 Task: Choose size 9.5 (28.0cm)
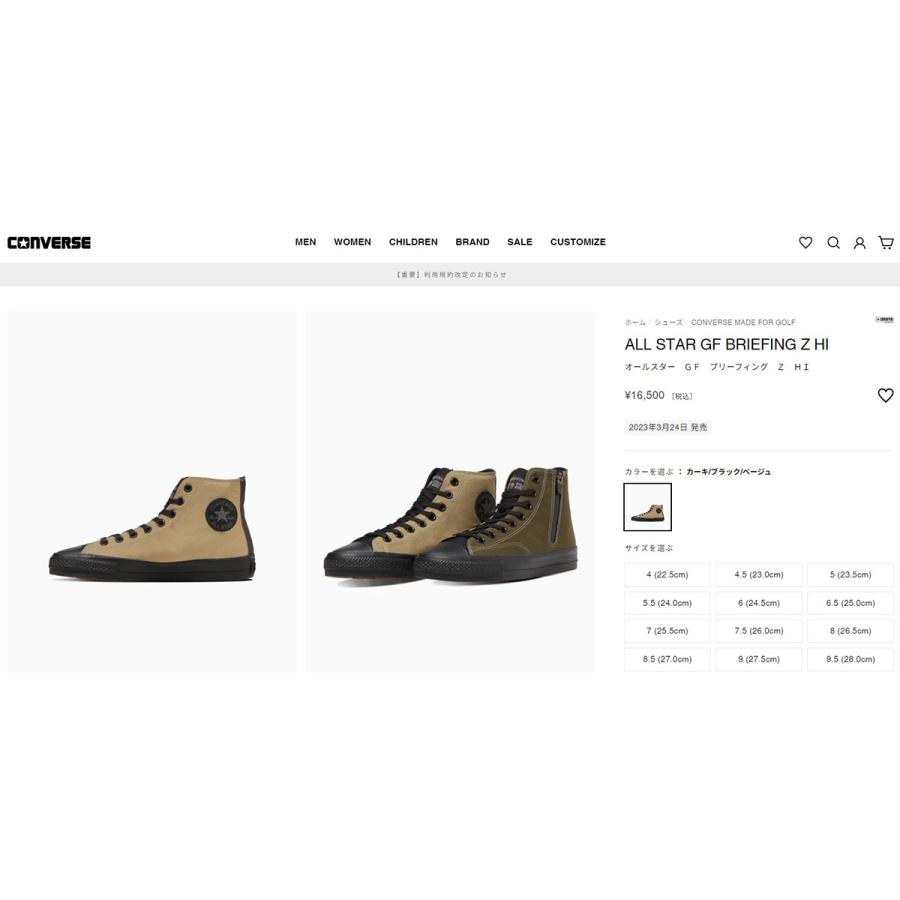[851, 660]
